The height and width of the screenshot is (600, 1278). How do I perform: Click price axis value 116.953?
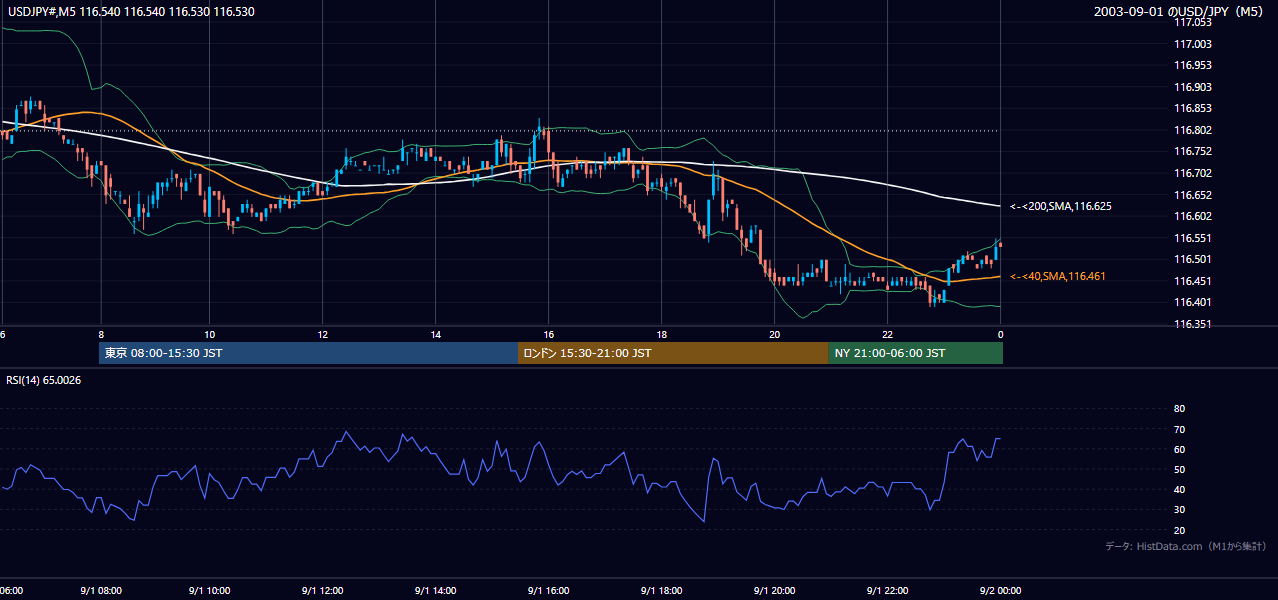coord(1192,65)
